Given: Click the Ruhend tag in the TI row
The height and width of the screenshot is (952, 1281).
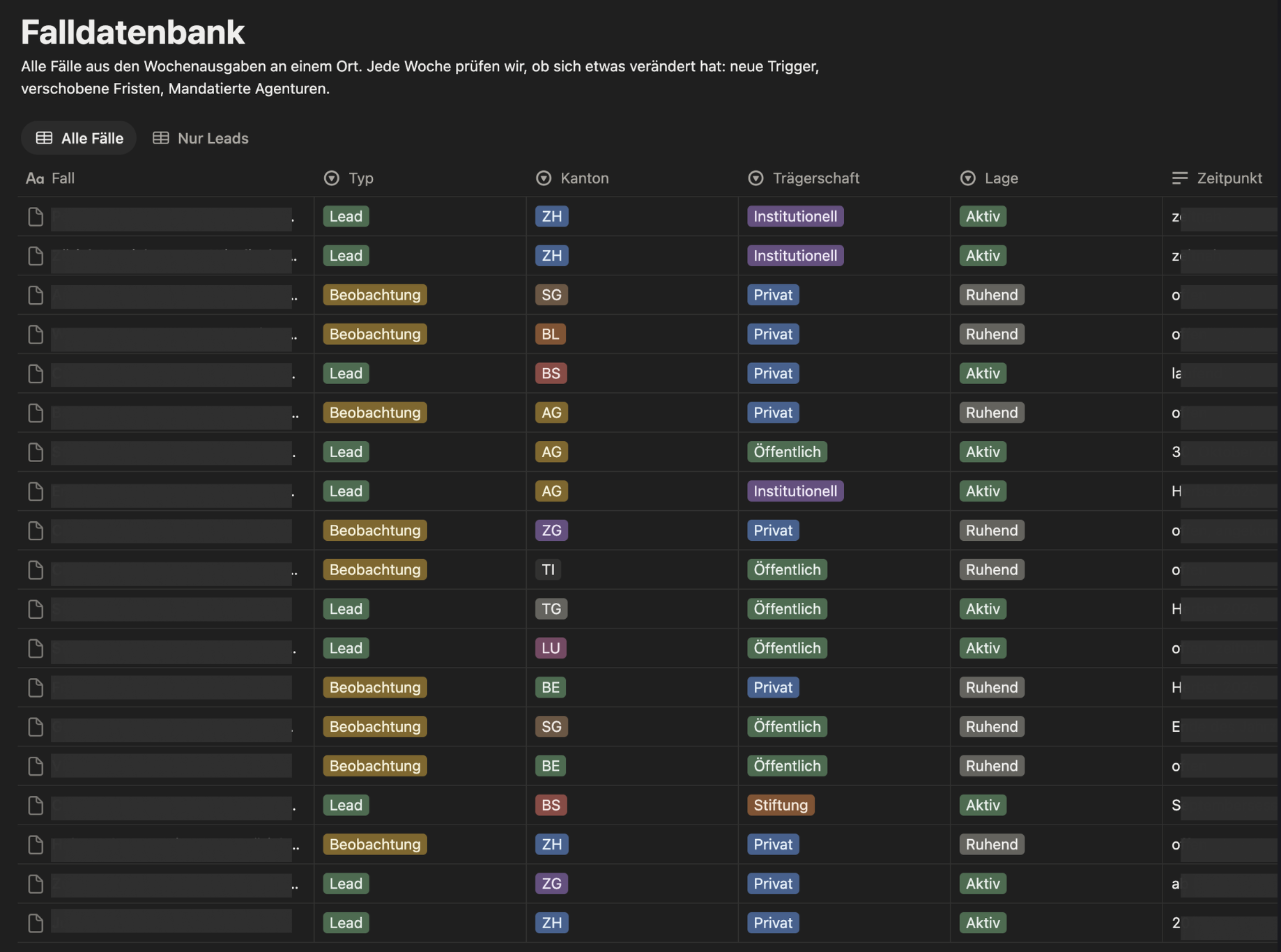Looking at the screenshot, I should (x=992, y=569).
